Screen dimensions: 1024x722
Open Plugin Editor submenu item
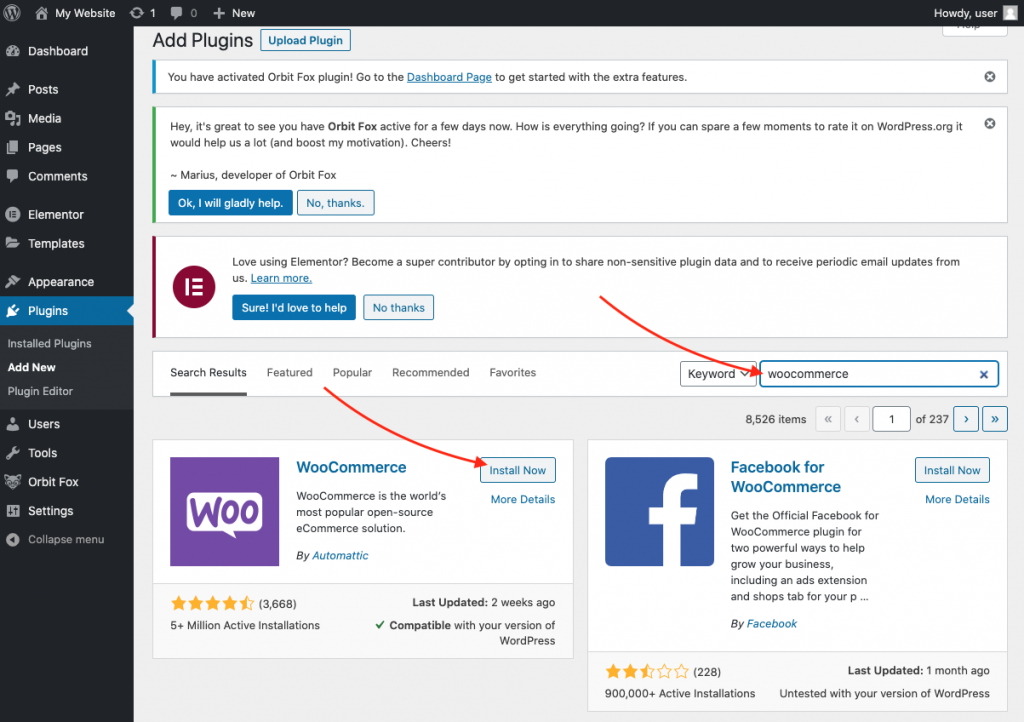[40, 391]
